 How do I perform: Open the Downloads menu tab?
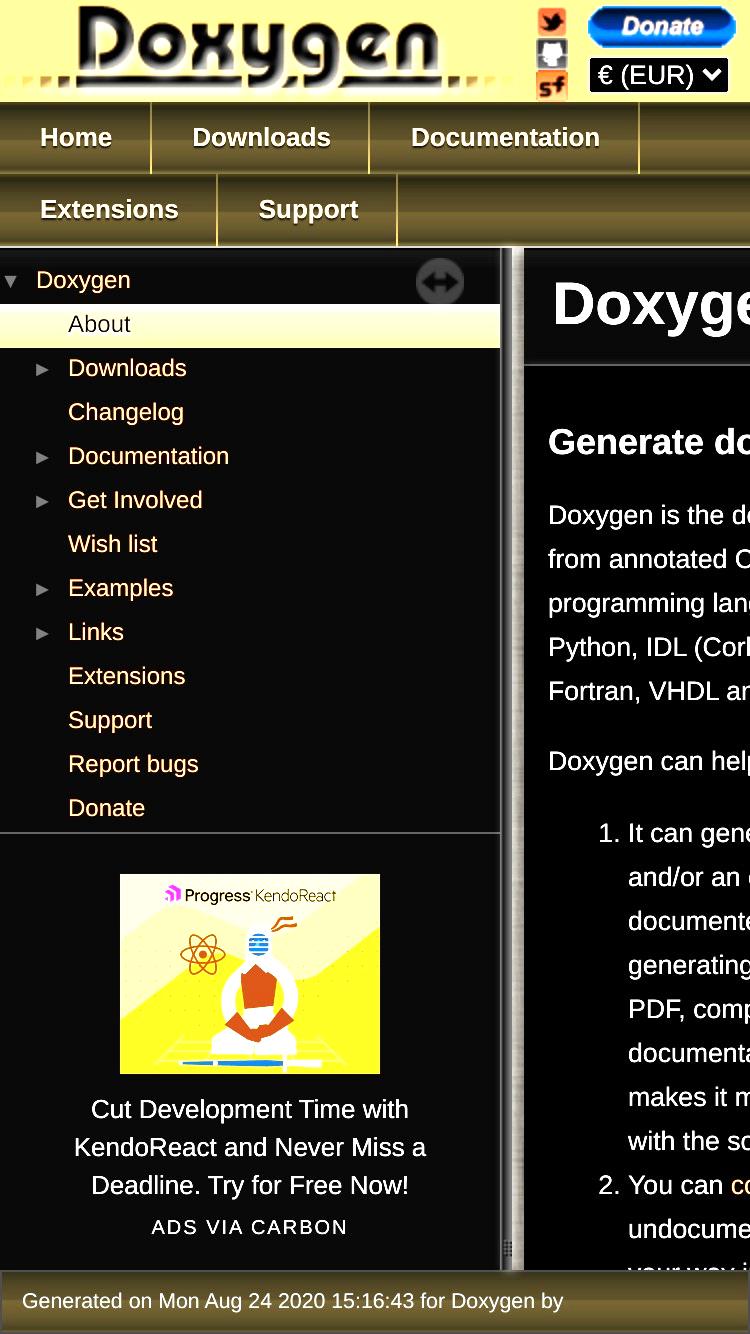[261, 138]
